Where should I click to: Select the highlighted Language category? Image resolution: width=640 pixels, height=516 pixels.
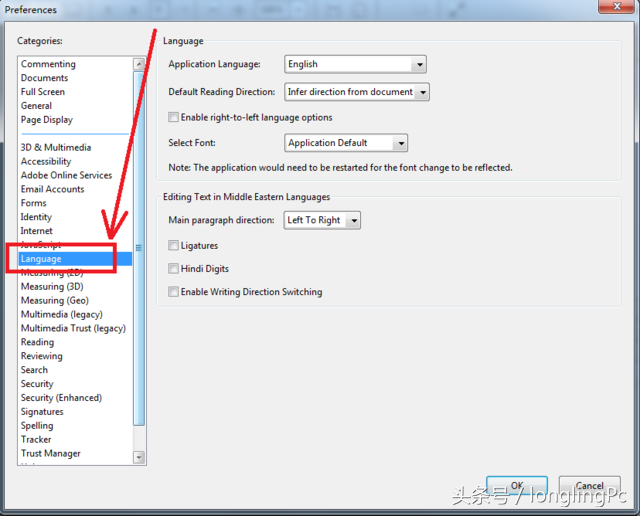(x=76, y=259)
